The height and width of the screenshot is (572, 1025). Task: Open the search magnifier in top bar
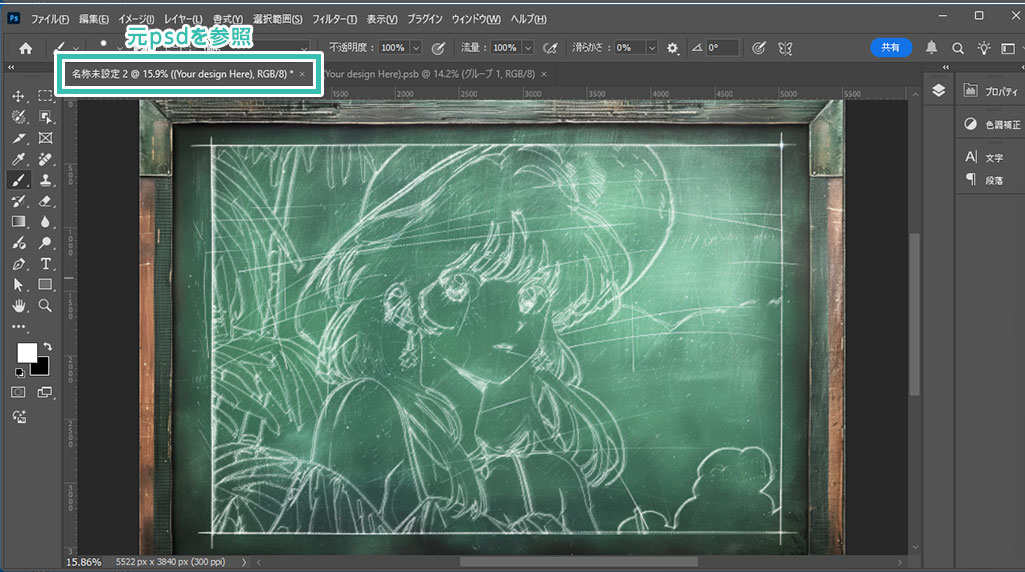click(x=958, y=48)
